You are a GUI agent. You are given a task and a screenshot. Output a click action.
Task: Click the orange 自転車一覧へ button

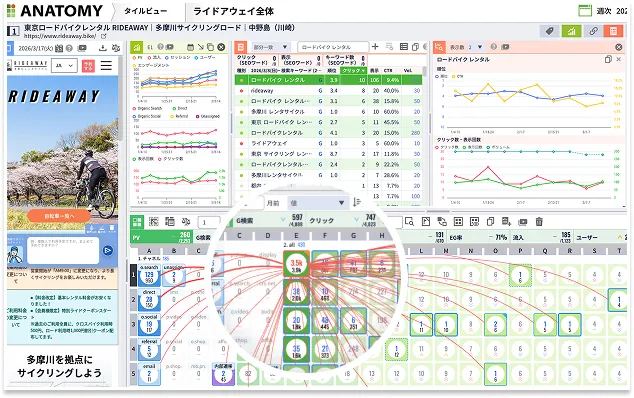coord(59,216)
